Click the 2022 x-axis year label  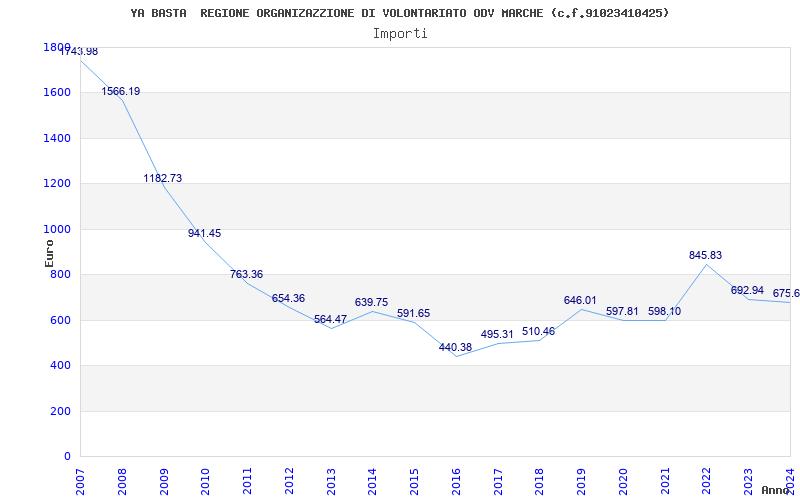[x=707, y=481]
